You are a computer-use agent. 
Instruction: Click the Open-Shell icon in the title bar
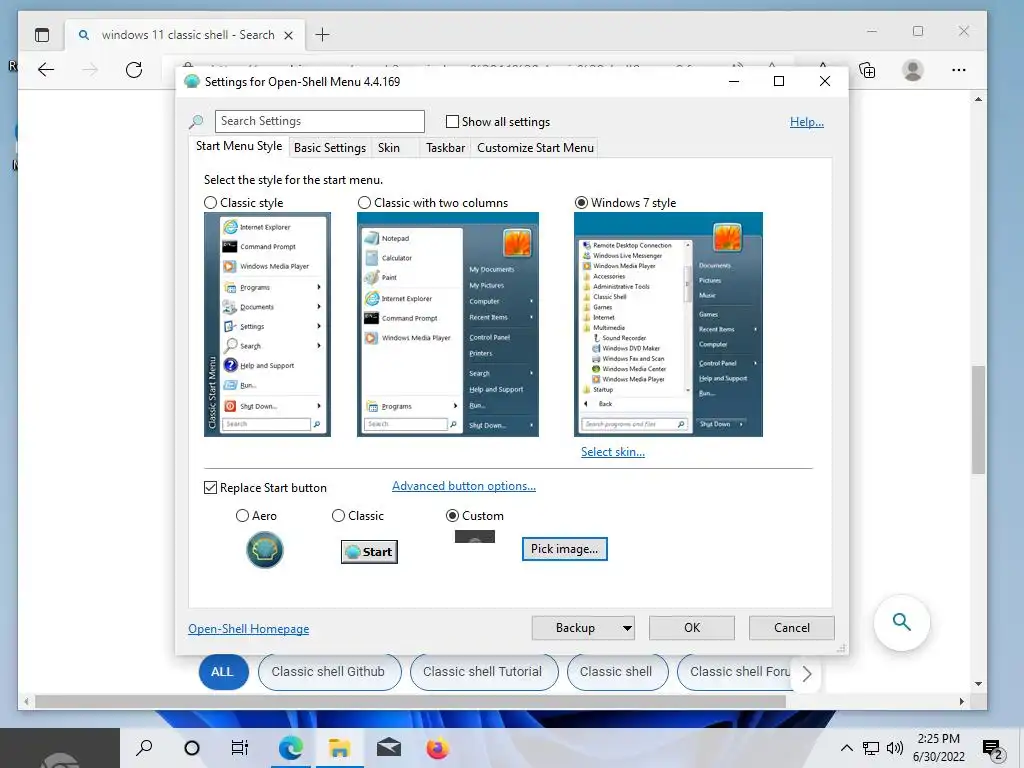[191, 82]
